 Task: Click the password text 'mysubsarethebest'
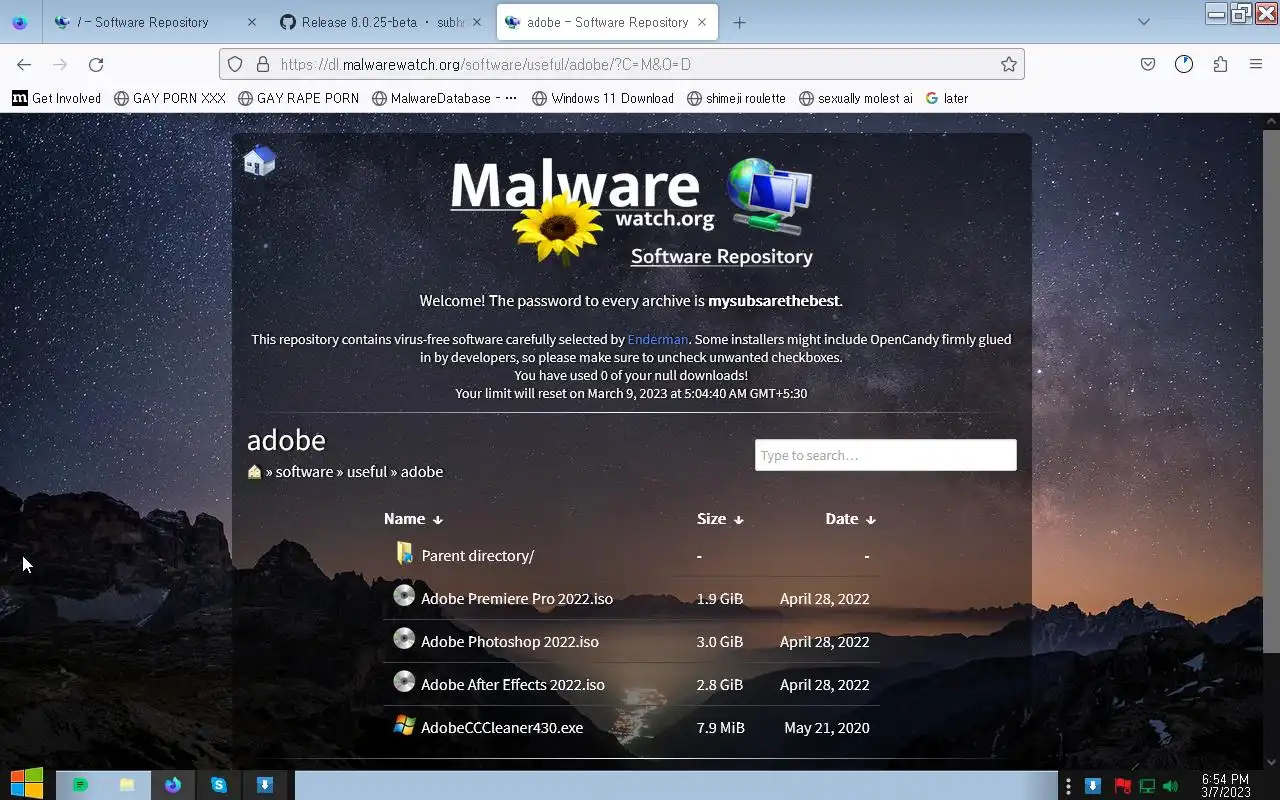774,300
